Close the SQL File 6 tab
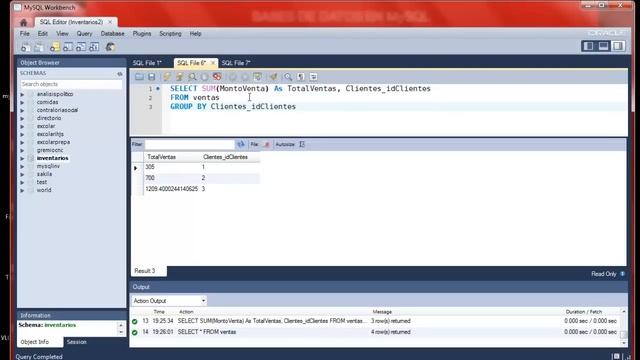 click(x=213, y=63)
